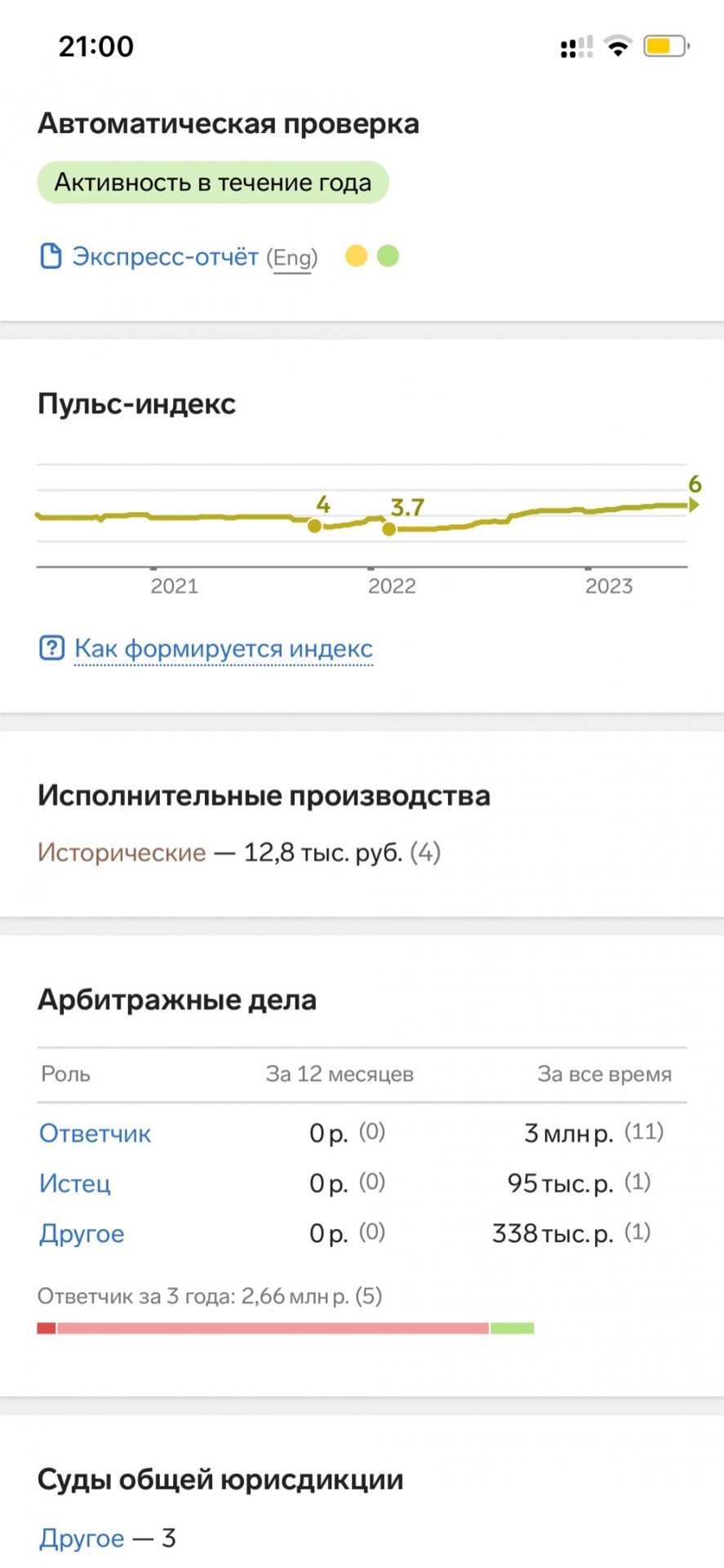Tap the green status dot
724x1568 pixels.
tap(388, 256)
